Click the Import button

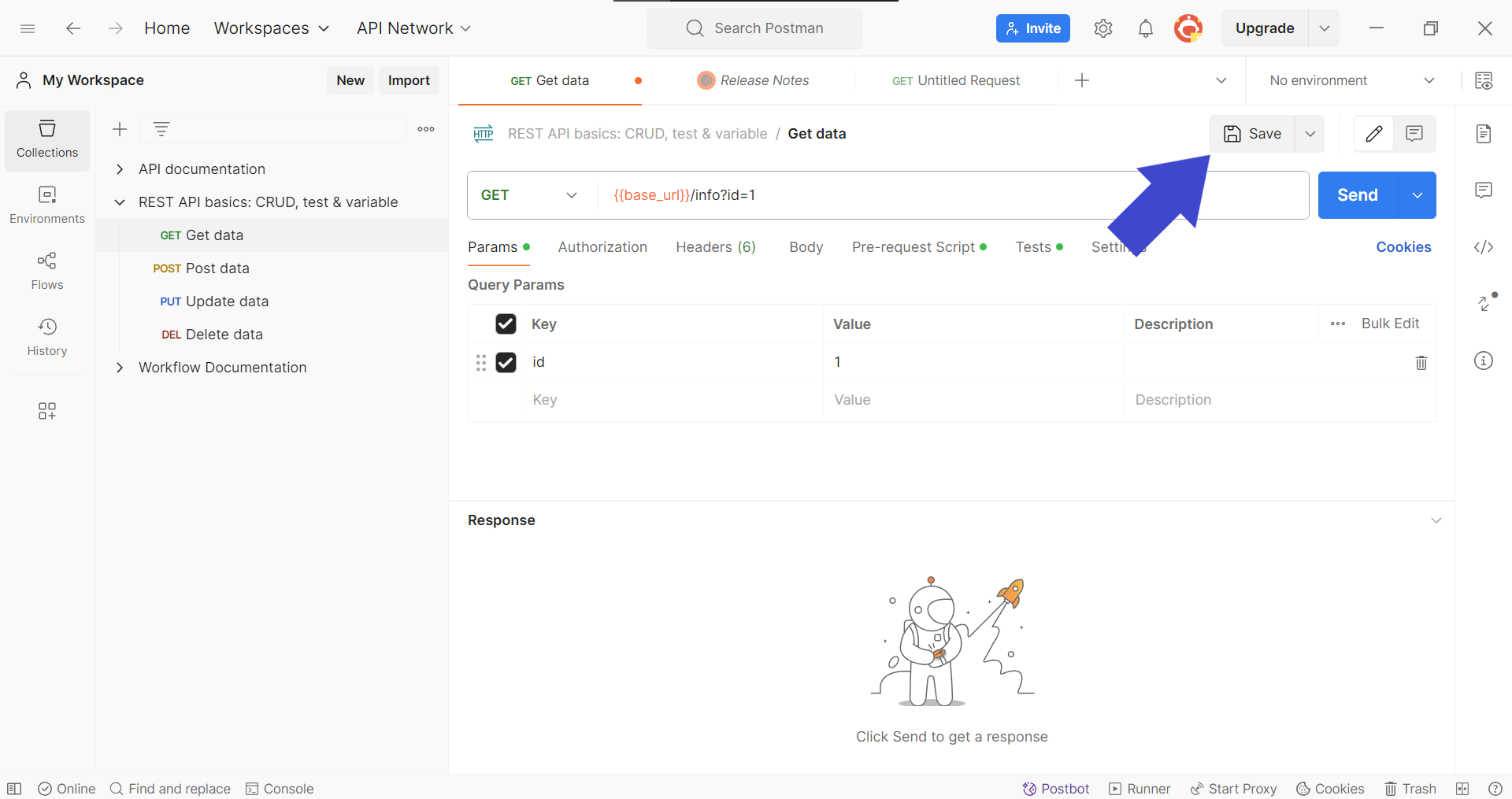409,80
